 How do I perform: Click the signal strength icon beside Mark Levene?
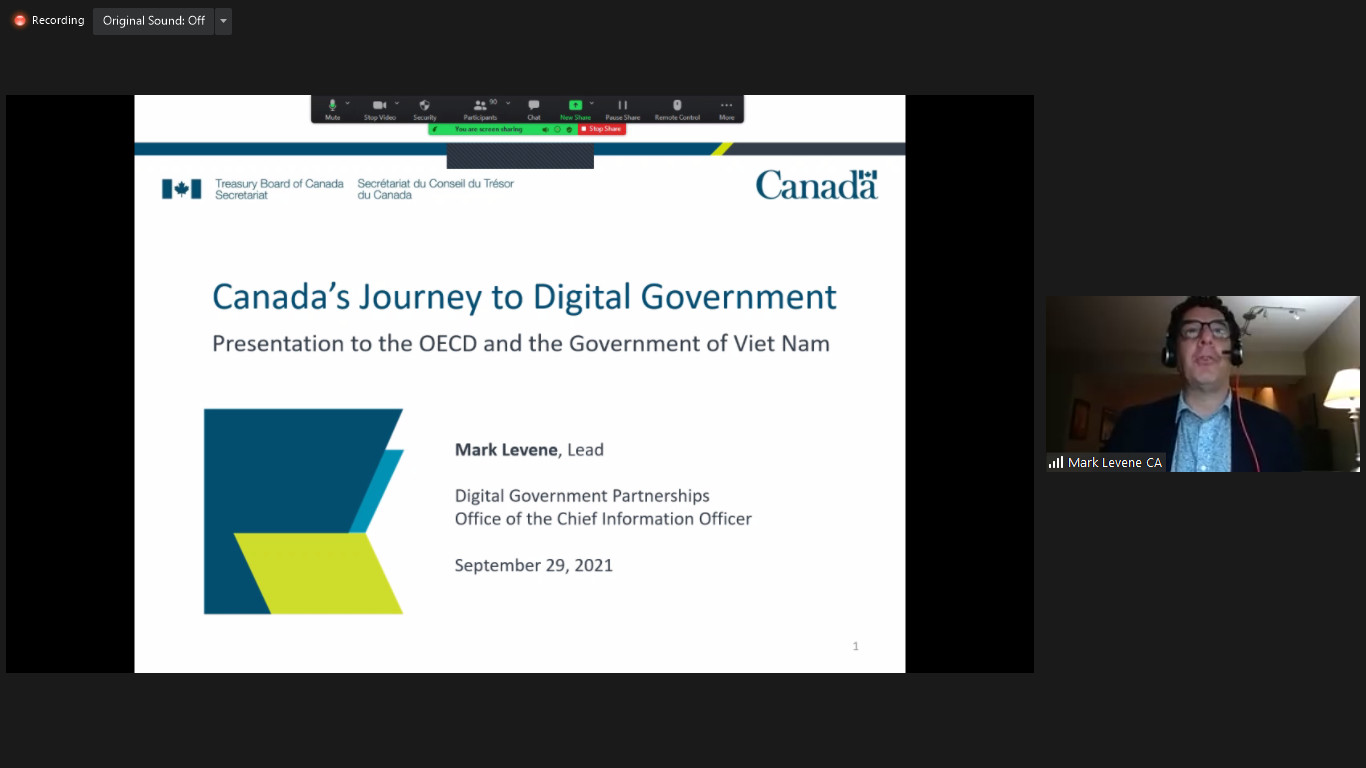[x=1056, y=462]
